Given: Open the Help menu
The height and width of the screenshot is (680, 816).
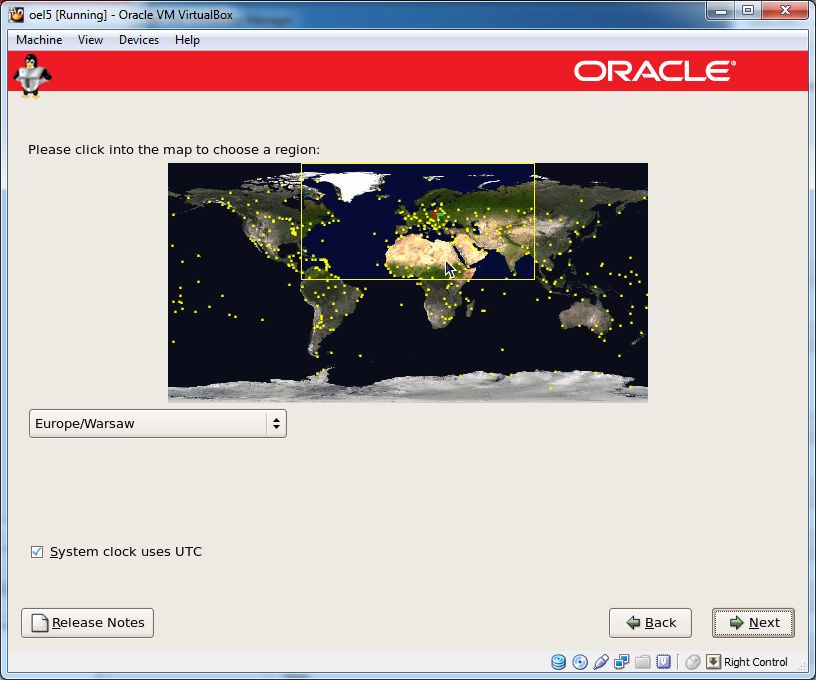Looking at the screenshot, I should 187,40.
